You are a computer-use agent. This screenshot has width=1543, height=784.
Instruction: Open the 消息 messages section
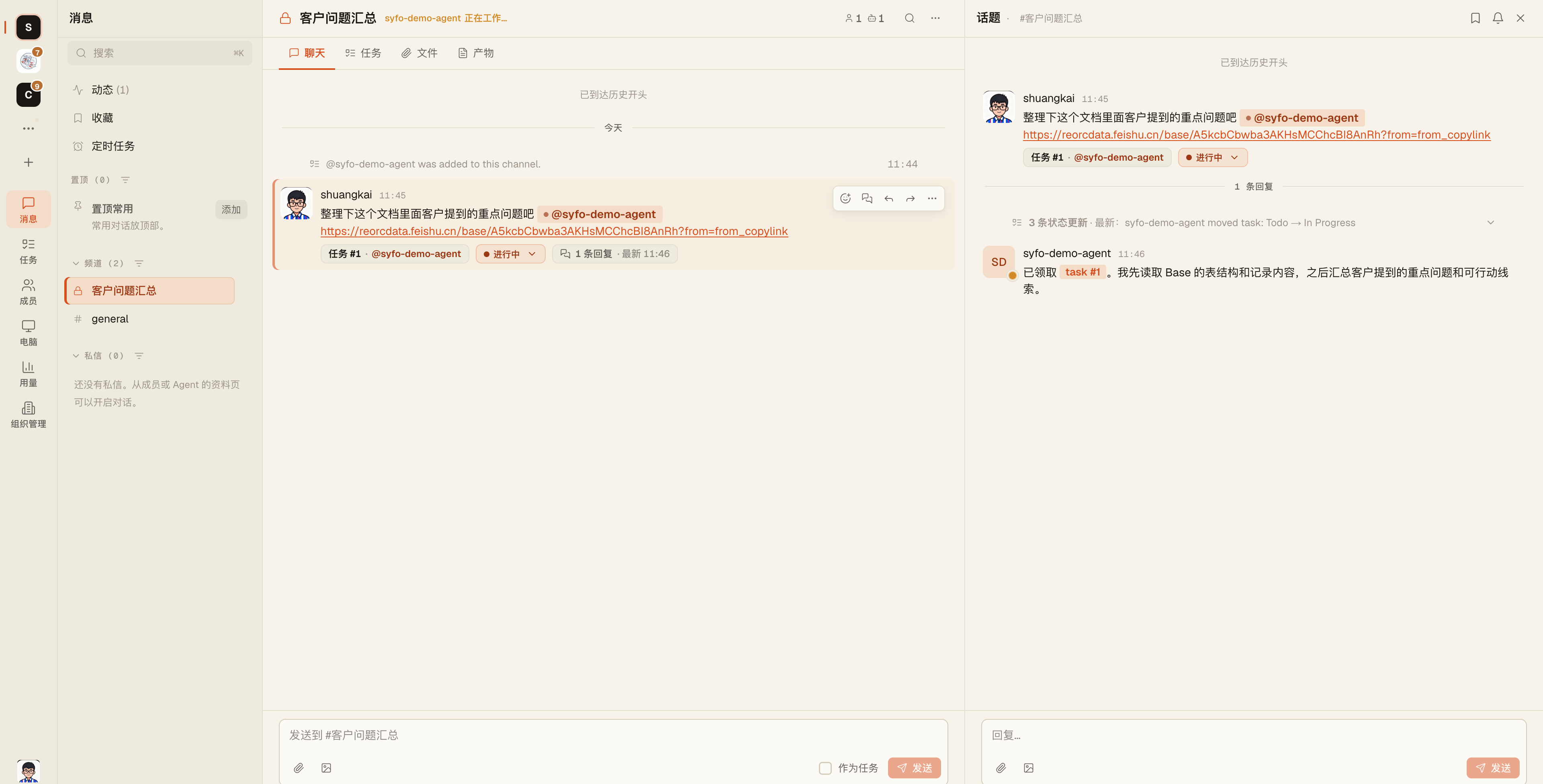[x=28, y=210]
